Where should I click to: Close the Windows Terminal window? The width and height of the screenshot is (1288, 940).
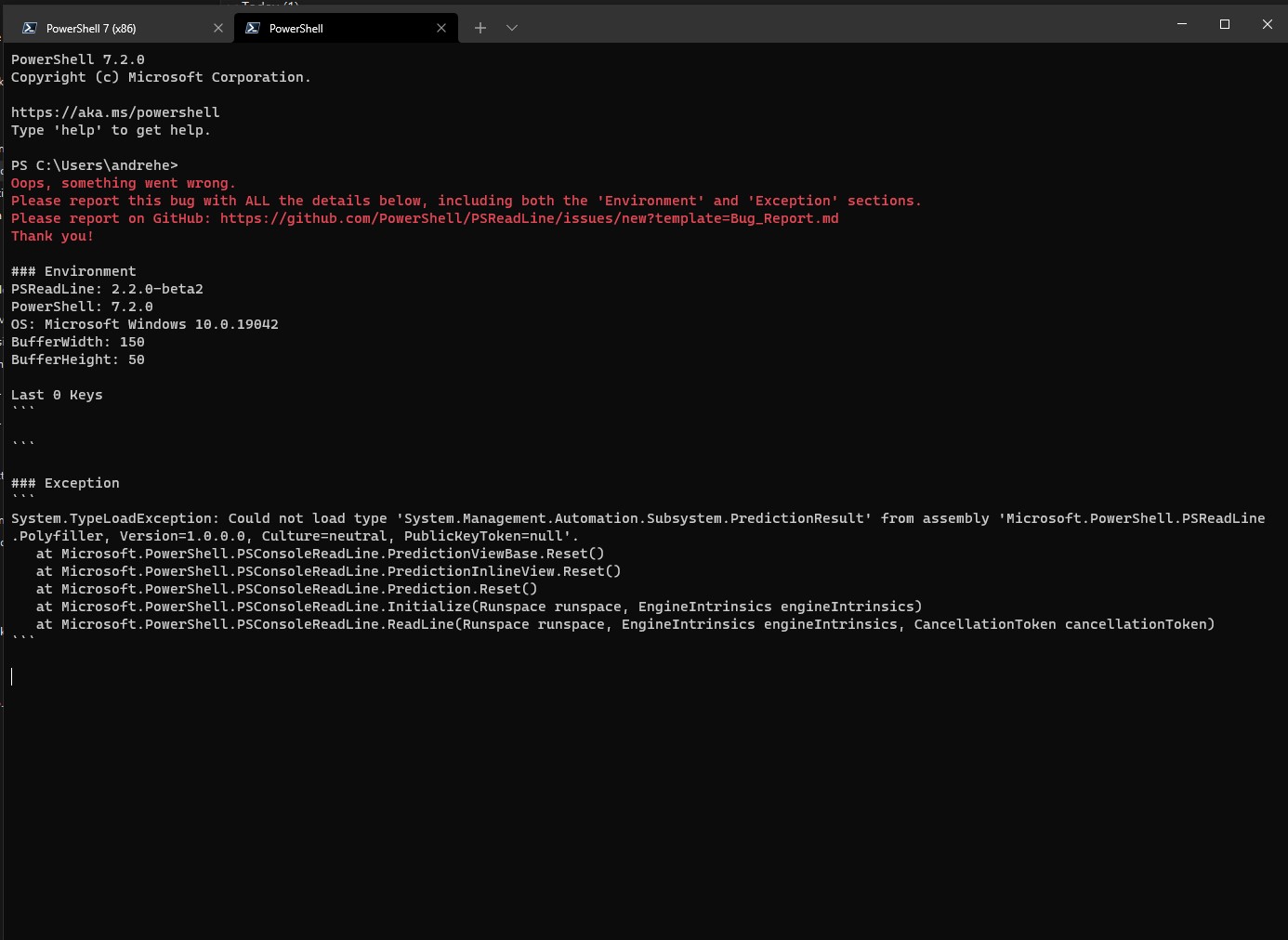[x=1267, y=24]
